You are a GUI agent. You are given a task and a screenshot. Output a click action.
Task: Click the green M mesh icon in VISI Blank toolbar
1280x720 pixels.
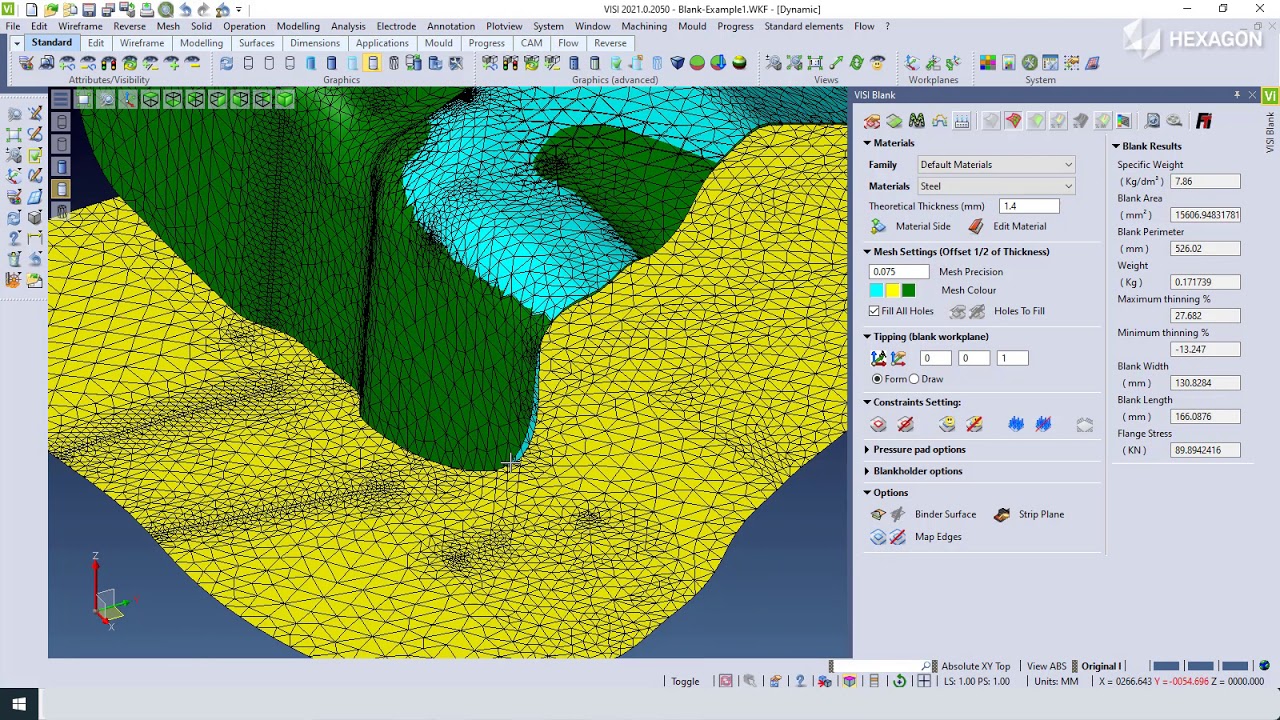[x=916, y=121]
